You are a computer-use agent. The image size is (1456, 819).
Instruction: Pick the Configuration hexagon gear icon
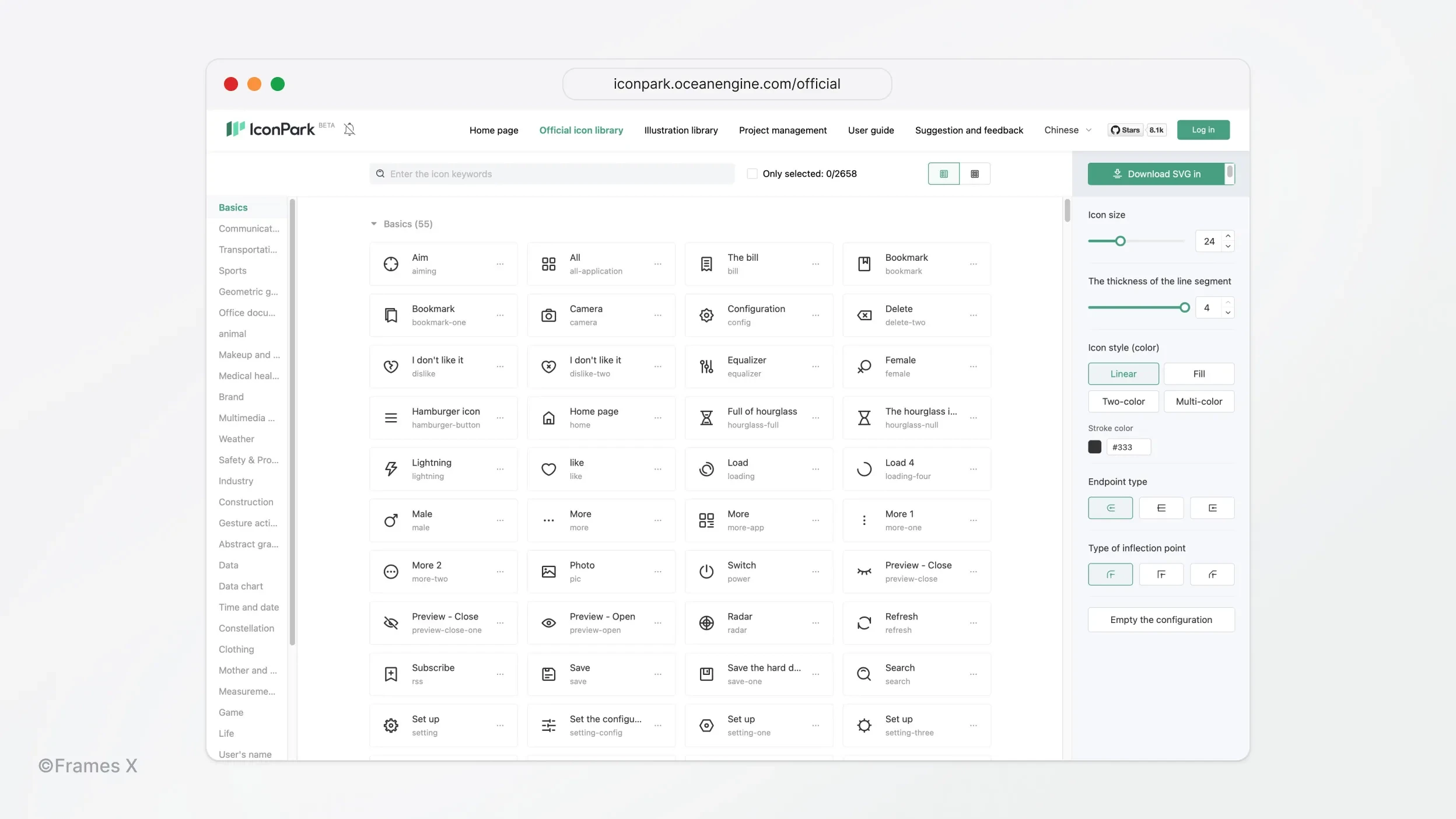point(706,315)
